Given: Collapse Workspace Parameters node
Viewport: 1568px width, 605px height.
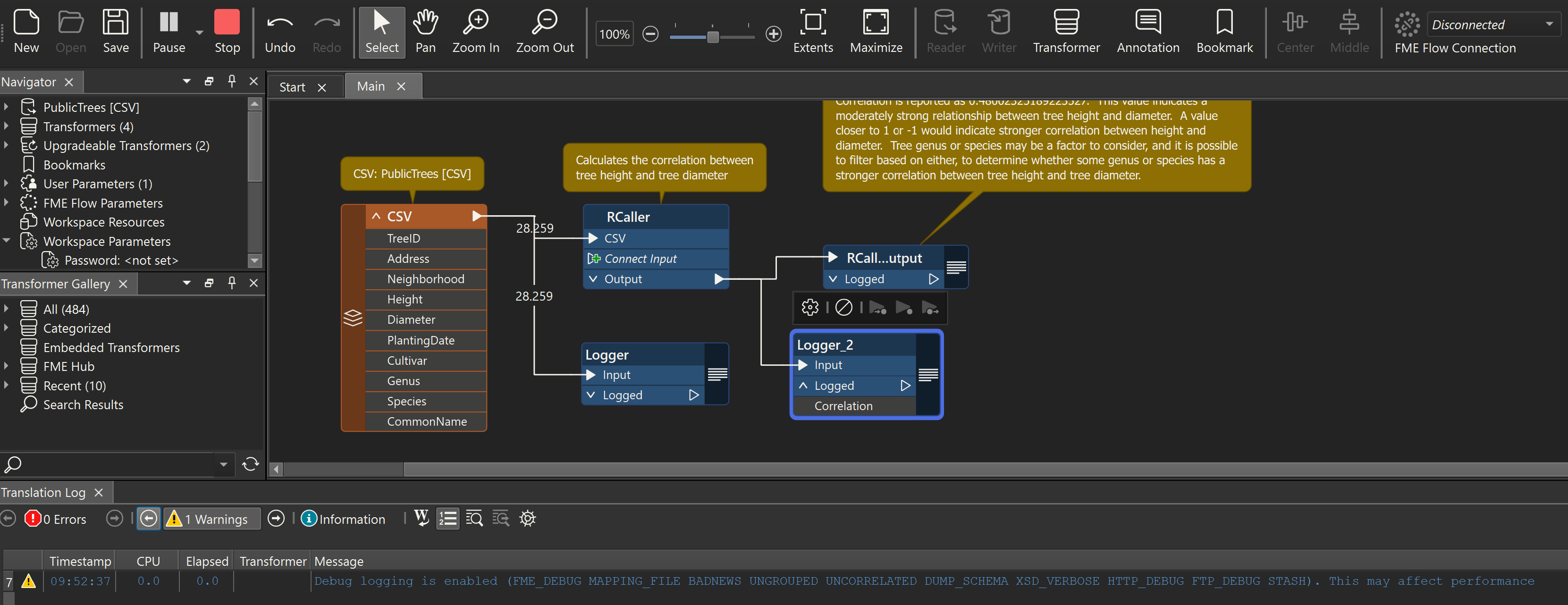Looking at the screenshot, I should tap(6, 241).
